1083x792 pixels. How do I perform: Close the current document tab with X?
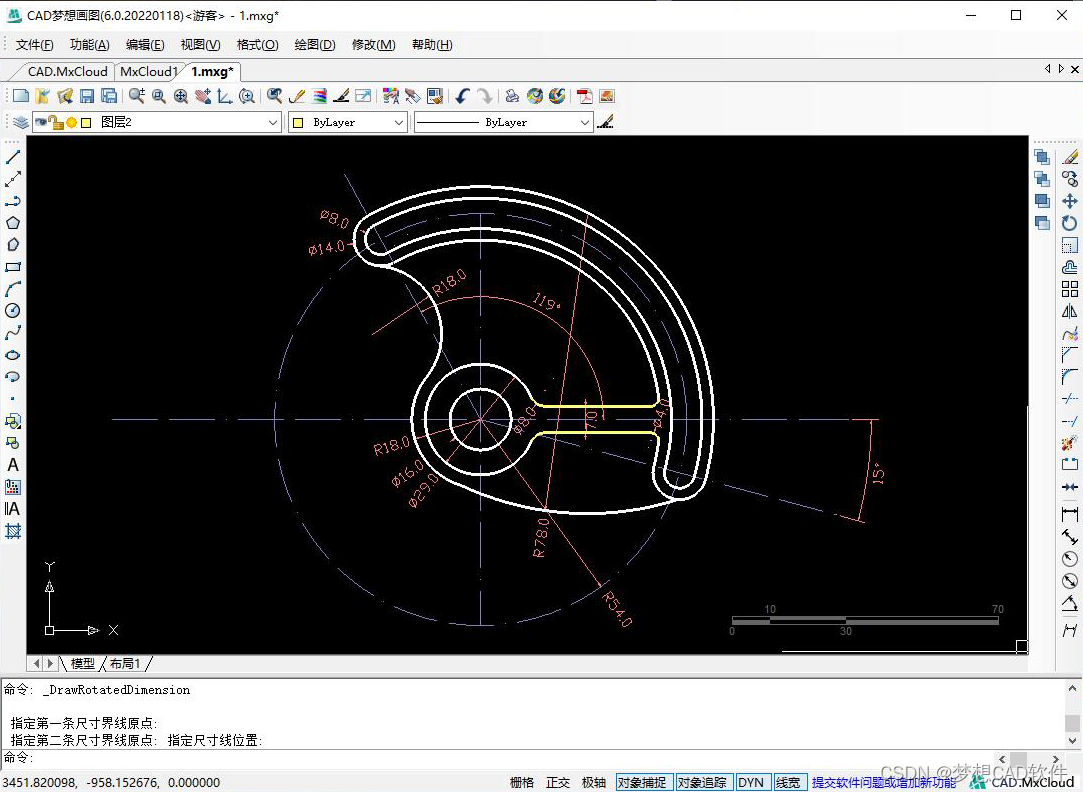(1075, 69)
